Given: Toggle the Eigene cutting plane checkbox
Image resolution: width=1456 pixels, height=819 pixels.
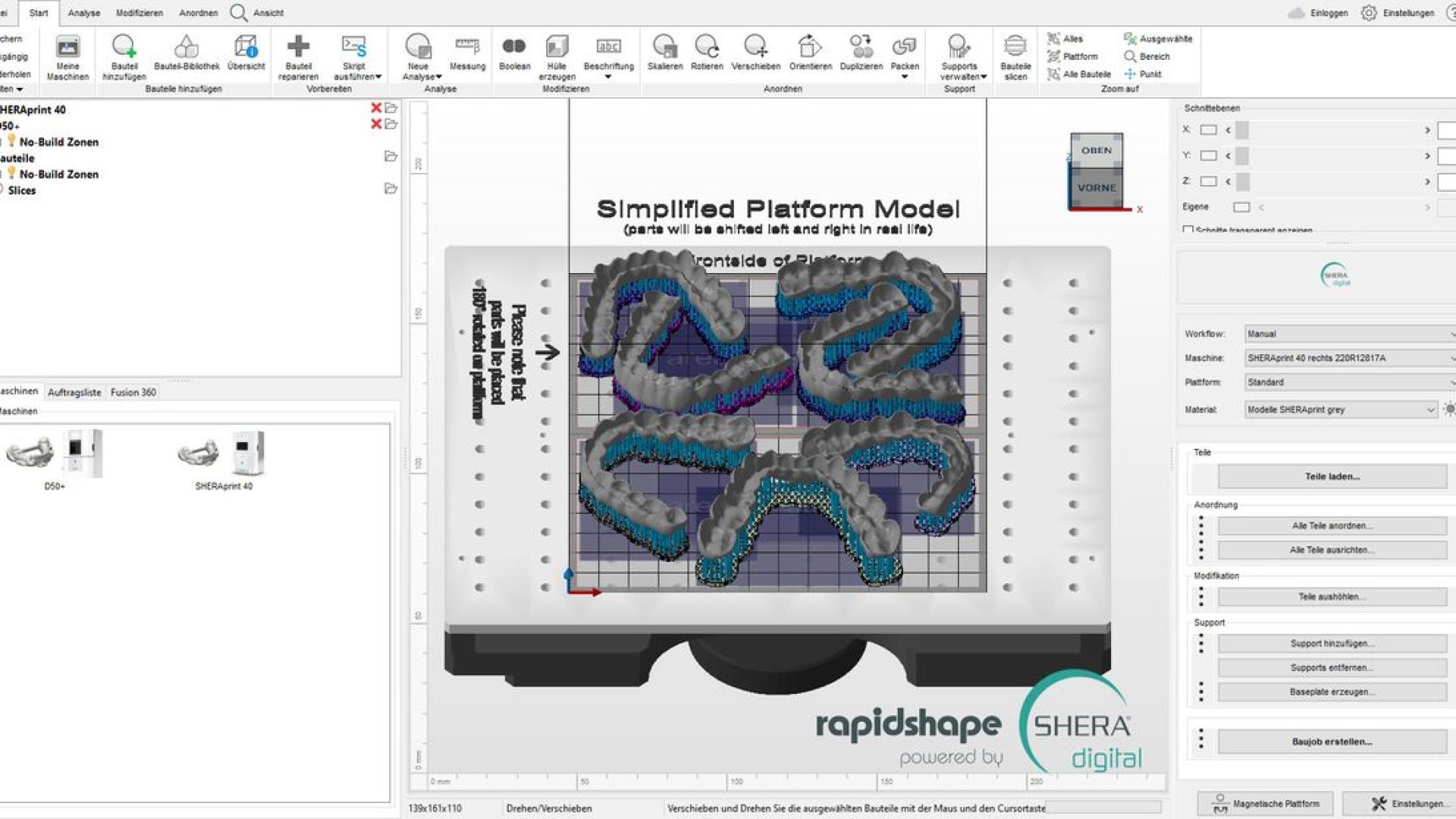Looking at the screenshot, I should coord(1241,207).
